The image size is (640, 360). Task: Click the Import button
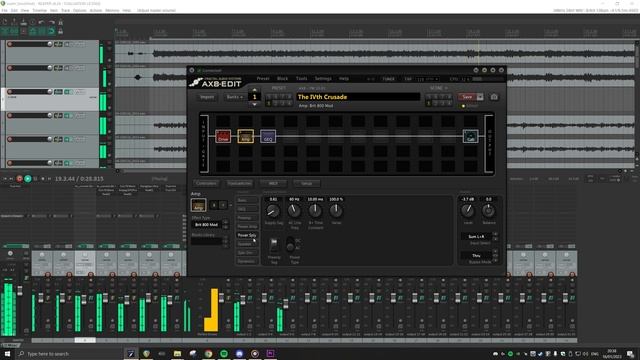207,97
